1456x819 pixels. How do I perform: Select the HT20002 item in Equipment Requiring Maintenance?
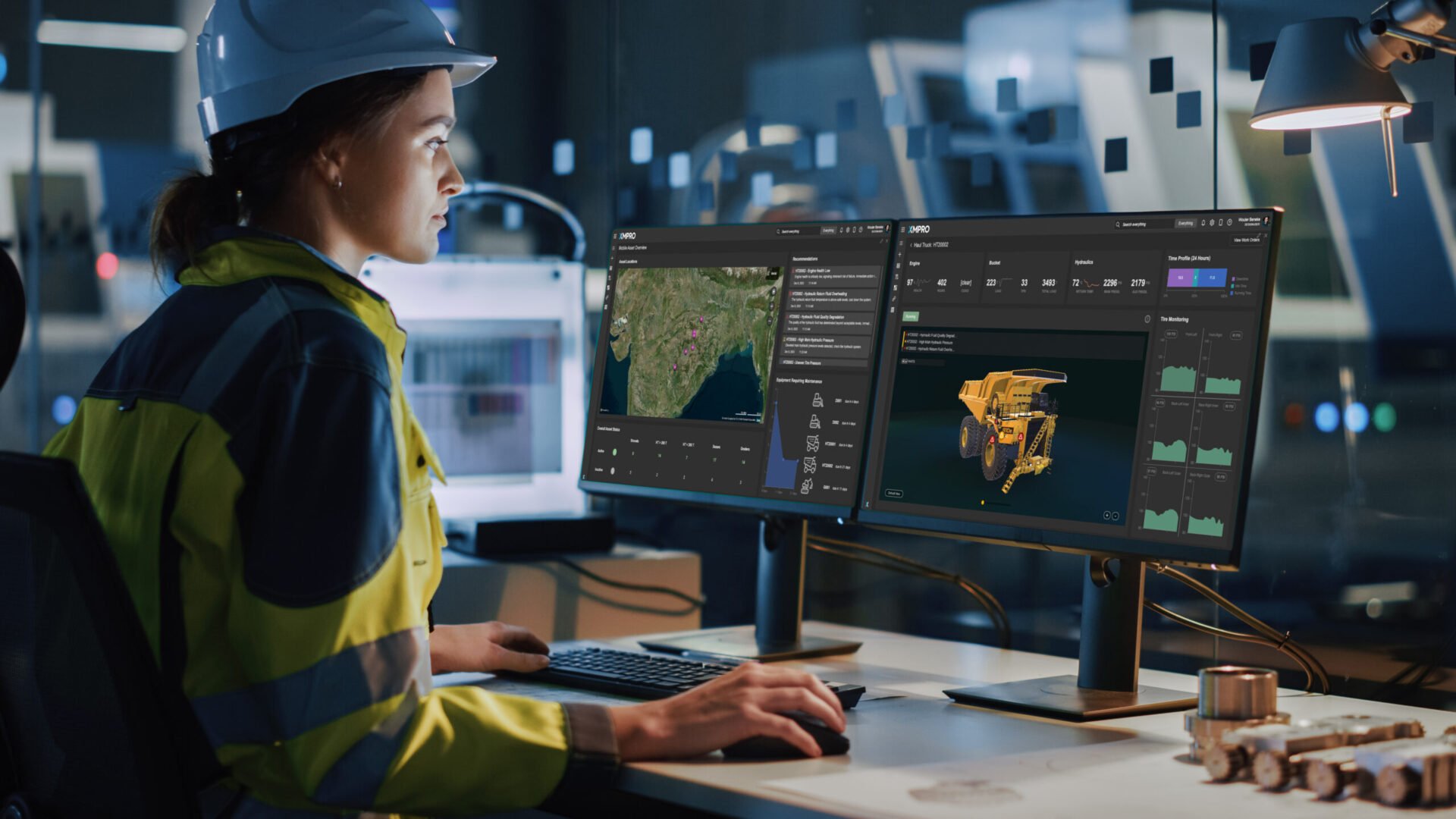pos(827,466)
